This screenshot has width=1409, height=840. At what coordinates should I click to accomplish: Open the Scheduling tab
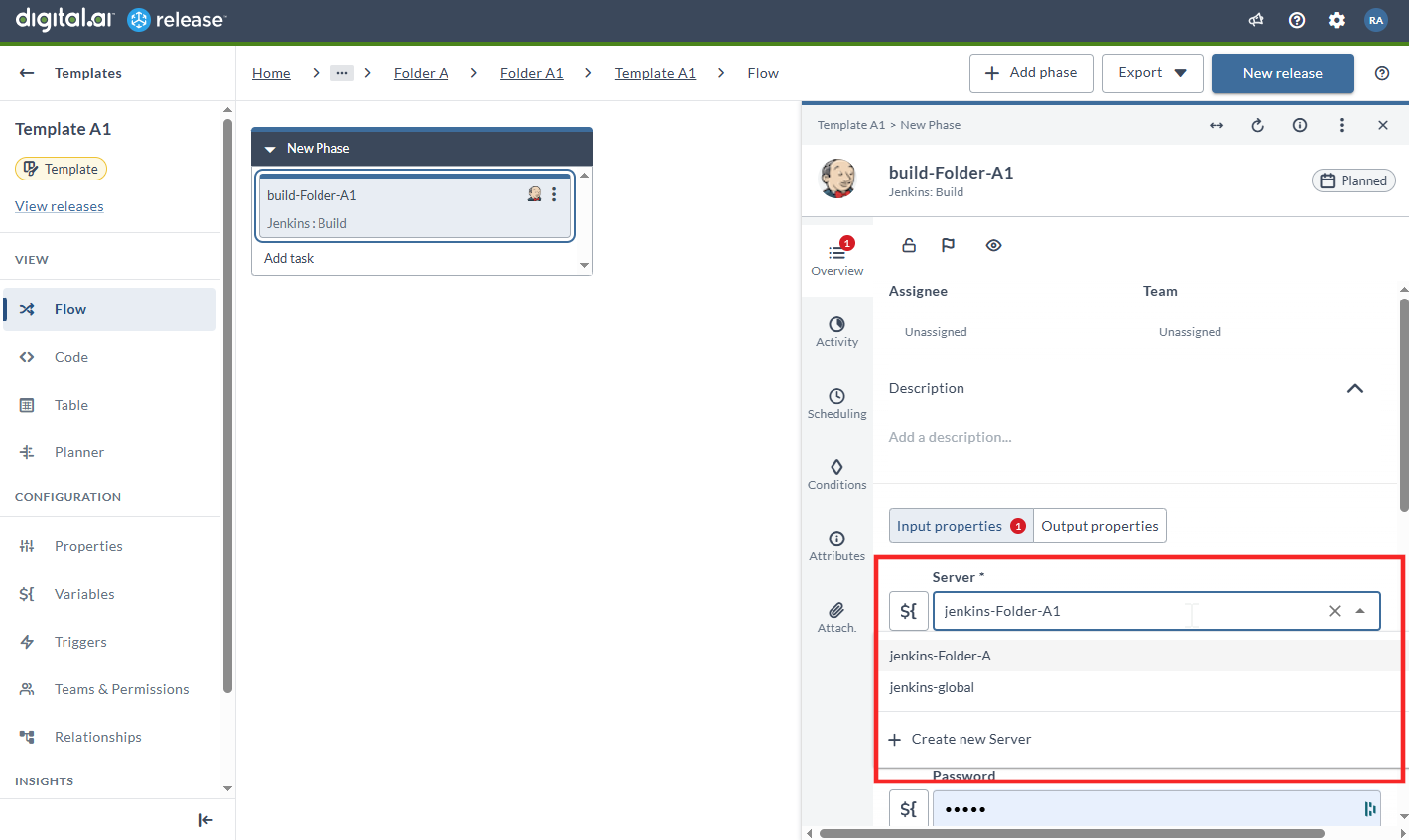pos(837,404)
